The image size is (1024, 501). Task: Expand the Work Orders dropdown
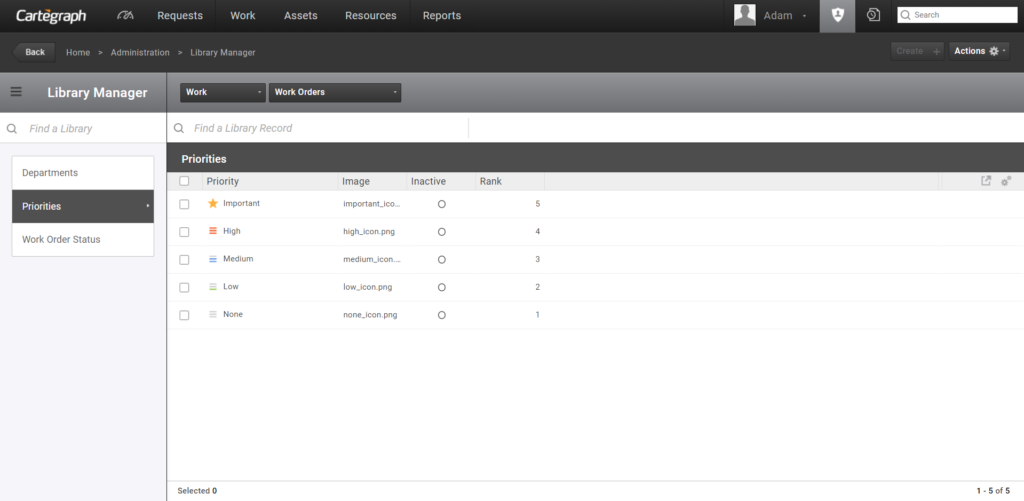tap(335, 92)
